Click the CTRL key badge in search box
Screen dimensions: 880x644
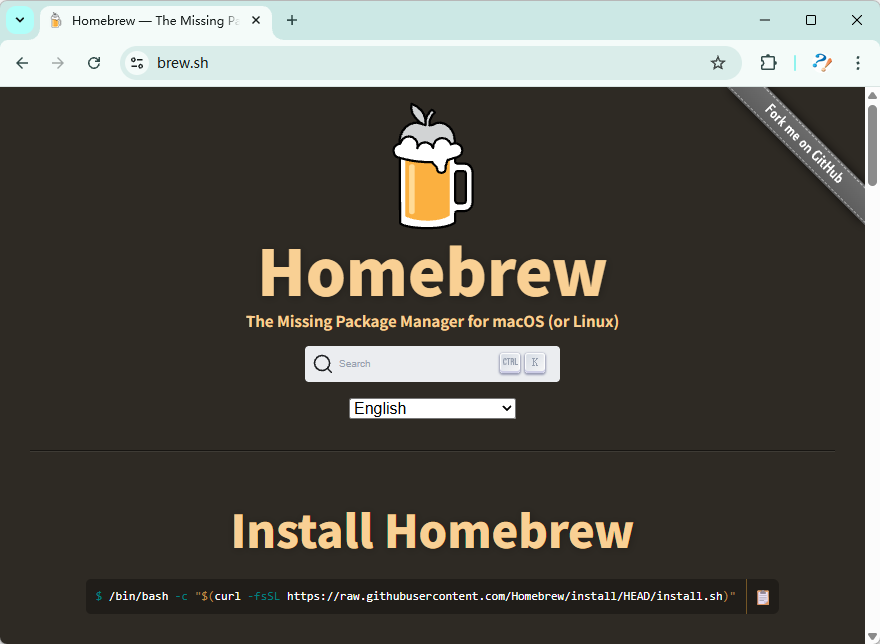coord(510,363)
